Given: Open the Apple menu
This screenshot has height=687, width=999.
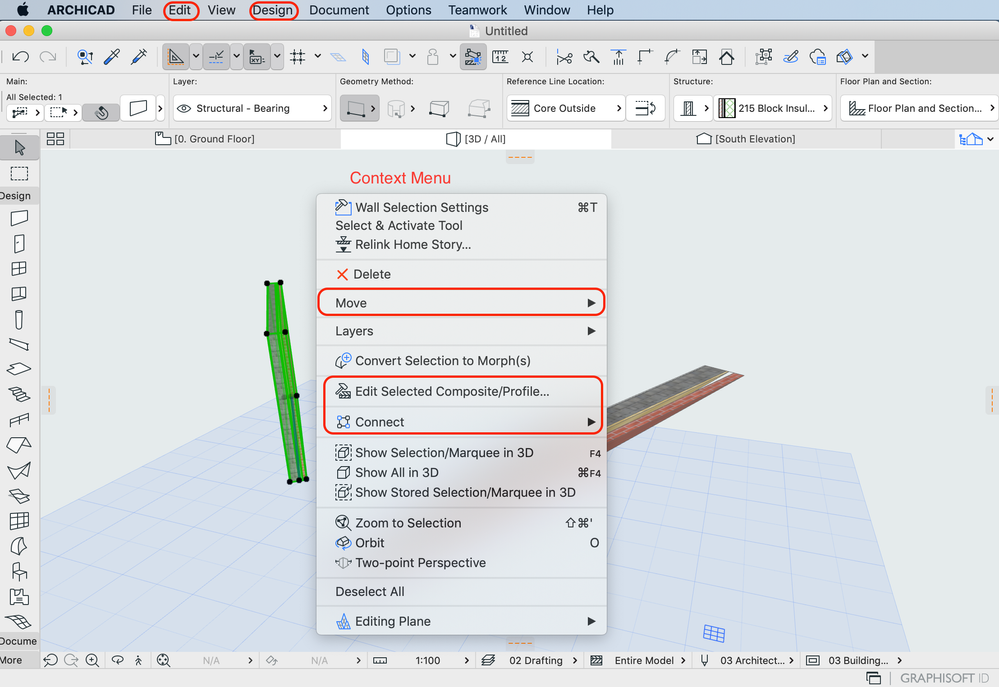Looking at the screenshot, I should click(x=22, y=10).
